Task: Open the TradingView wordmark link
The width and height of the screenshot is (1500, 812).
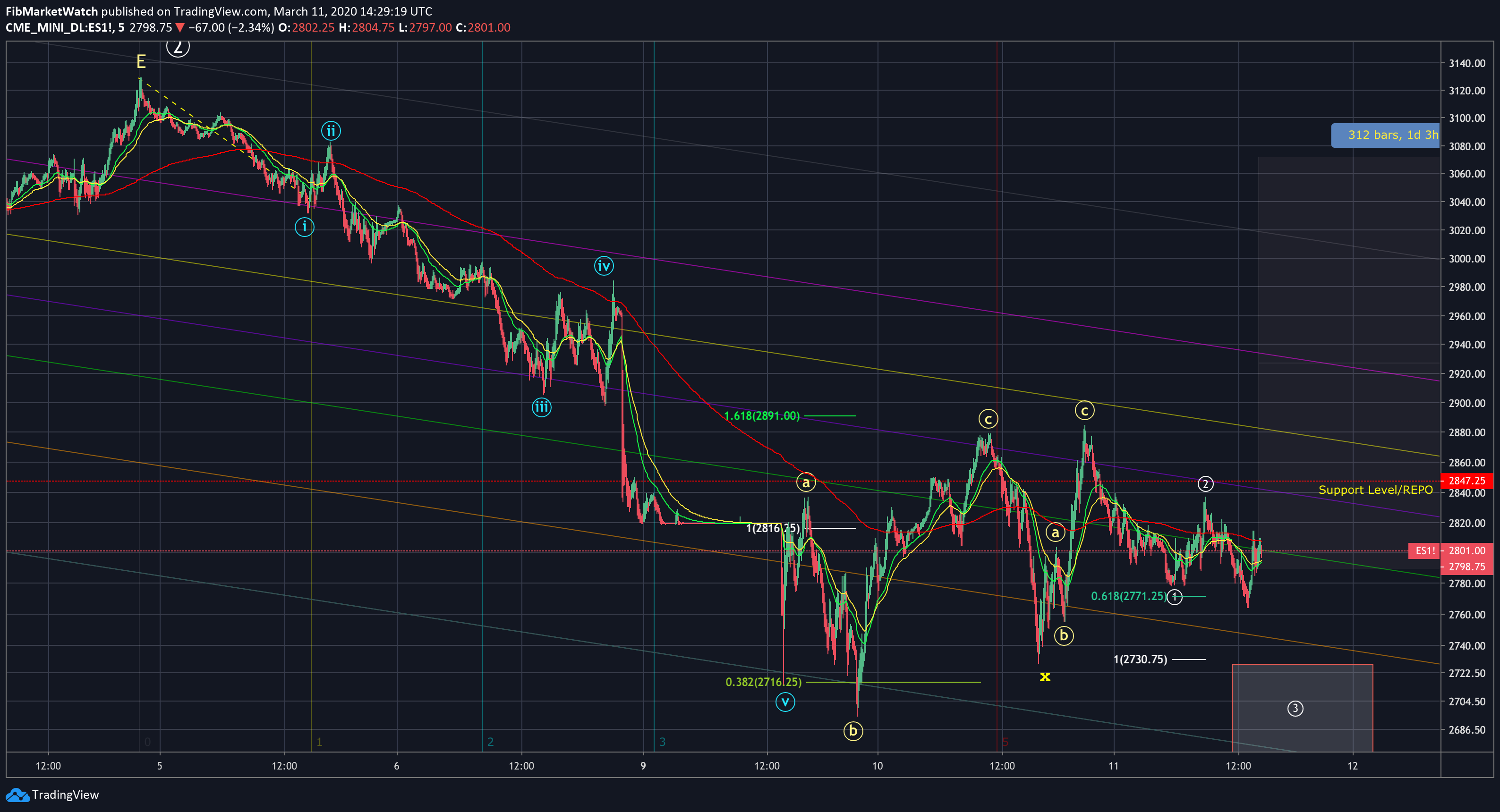Action: point(65,795)
